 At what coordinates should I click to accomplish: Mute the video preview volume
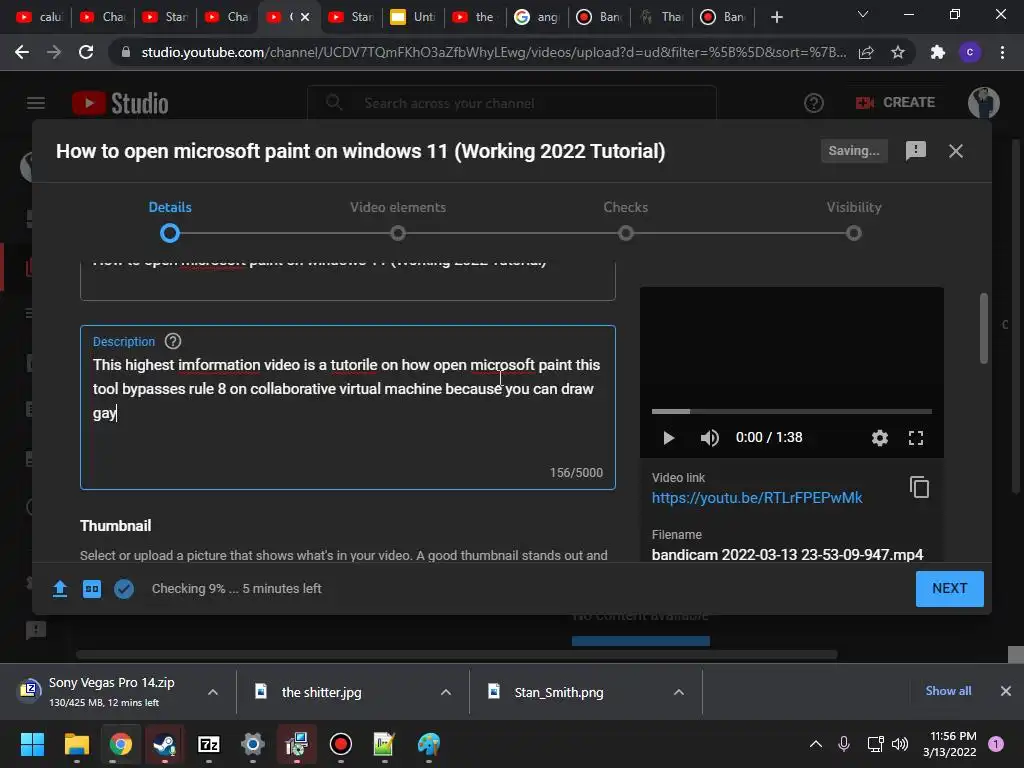pyautogui.click(x=709, y=438)
